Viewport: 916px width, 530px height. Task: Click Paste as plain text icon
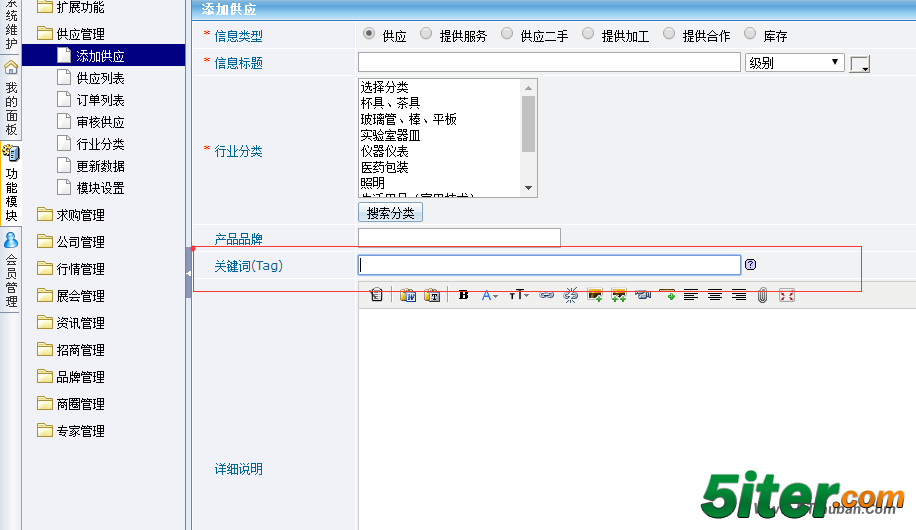432,295
